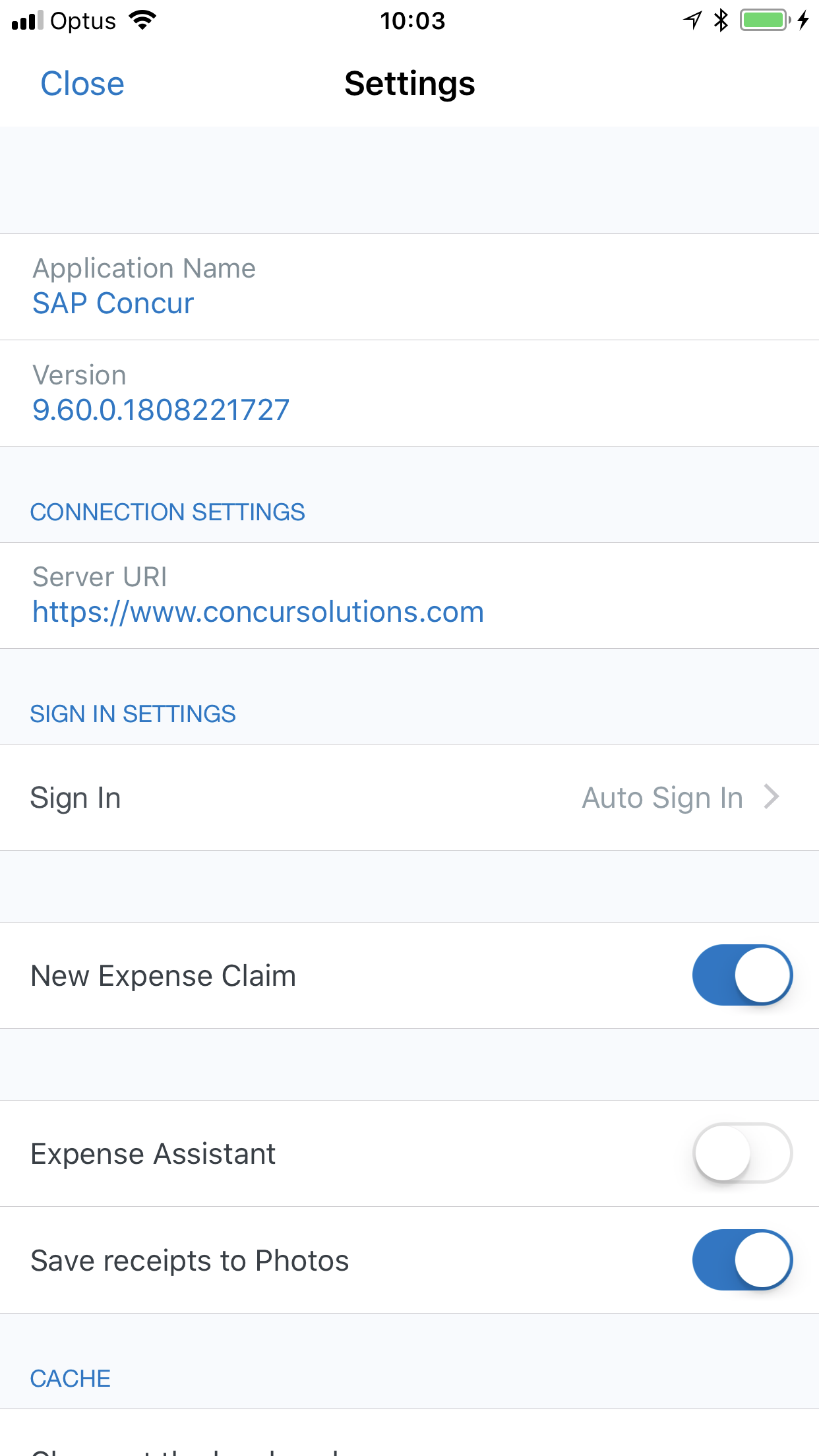
Task: Tap the charging bolt icon
Action: point(803,20)
